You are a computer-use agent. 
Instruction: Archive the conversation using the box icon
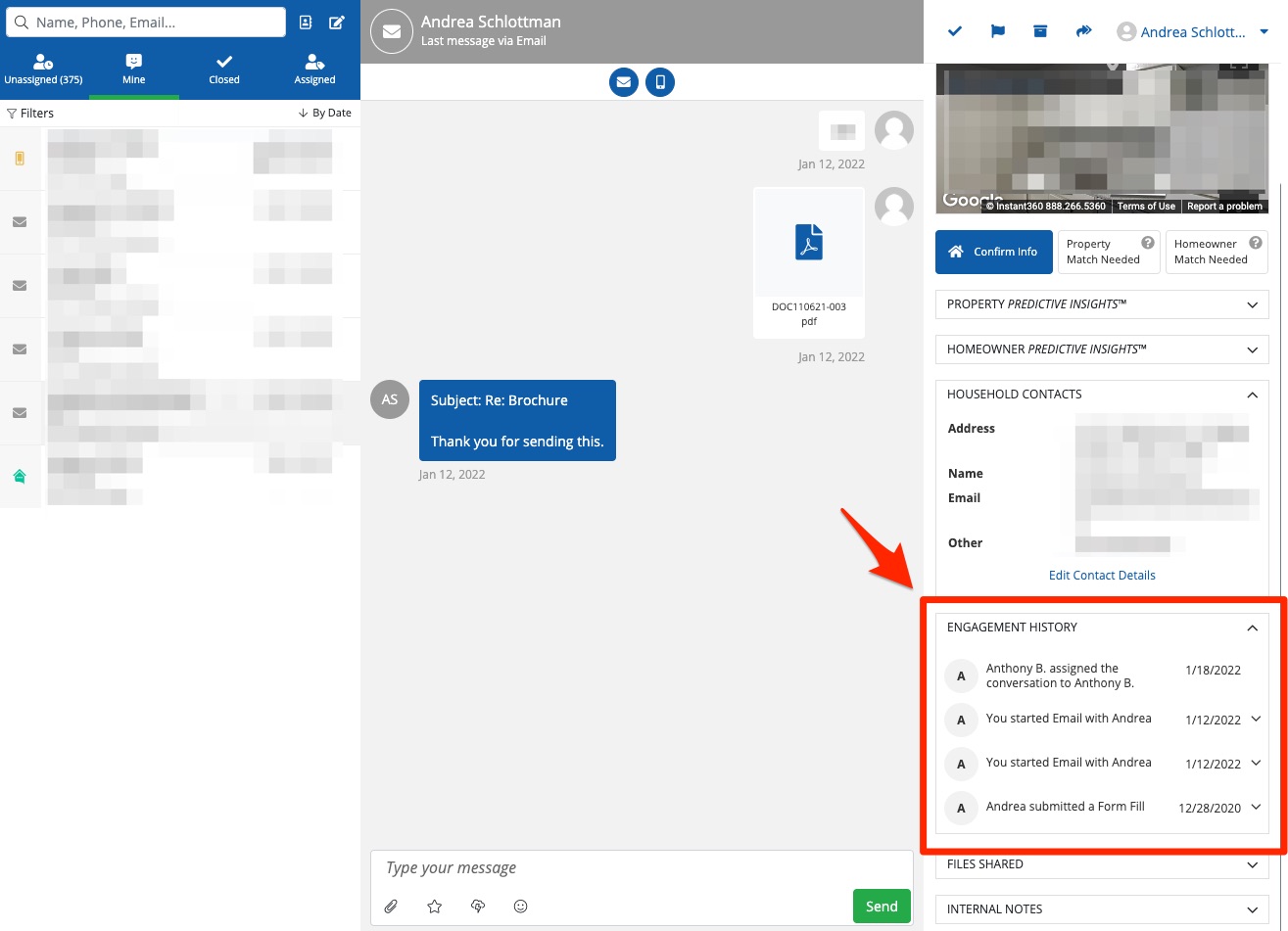tap(1040, 31)
